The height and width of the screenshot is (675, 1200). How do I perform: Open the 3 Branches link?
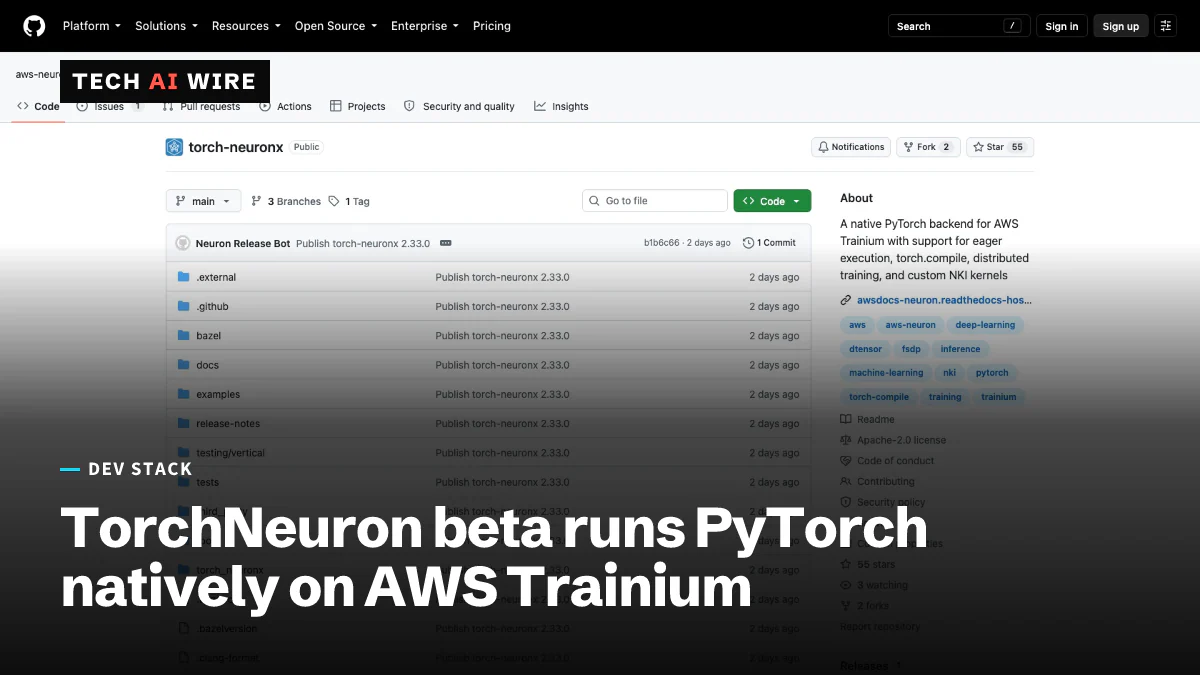coord(286,201)
